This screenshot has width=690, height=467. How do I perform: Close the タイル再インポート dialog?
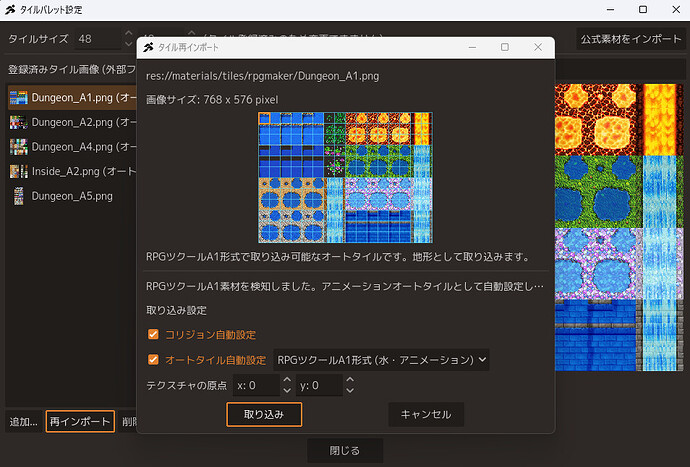click(538, 47)
